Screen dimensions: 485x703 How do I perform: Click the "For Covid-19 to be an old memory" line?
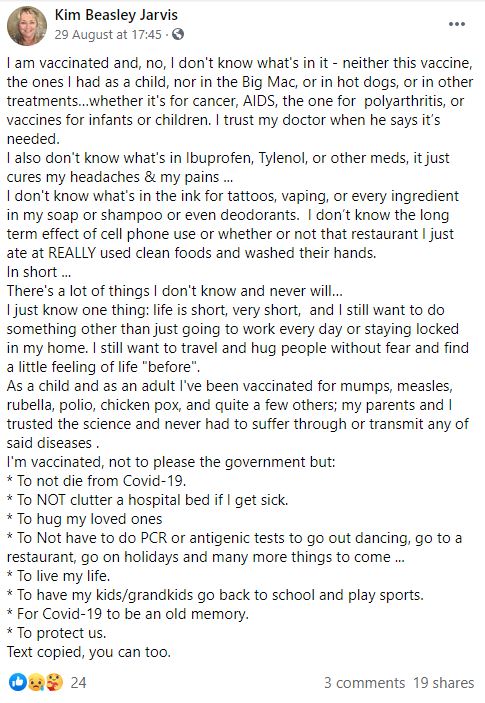coord(128,613)
